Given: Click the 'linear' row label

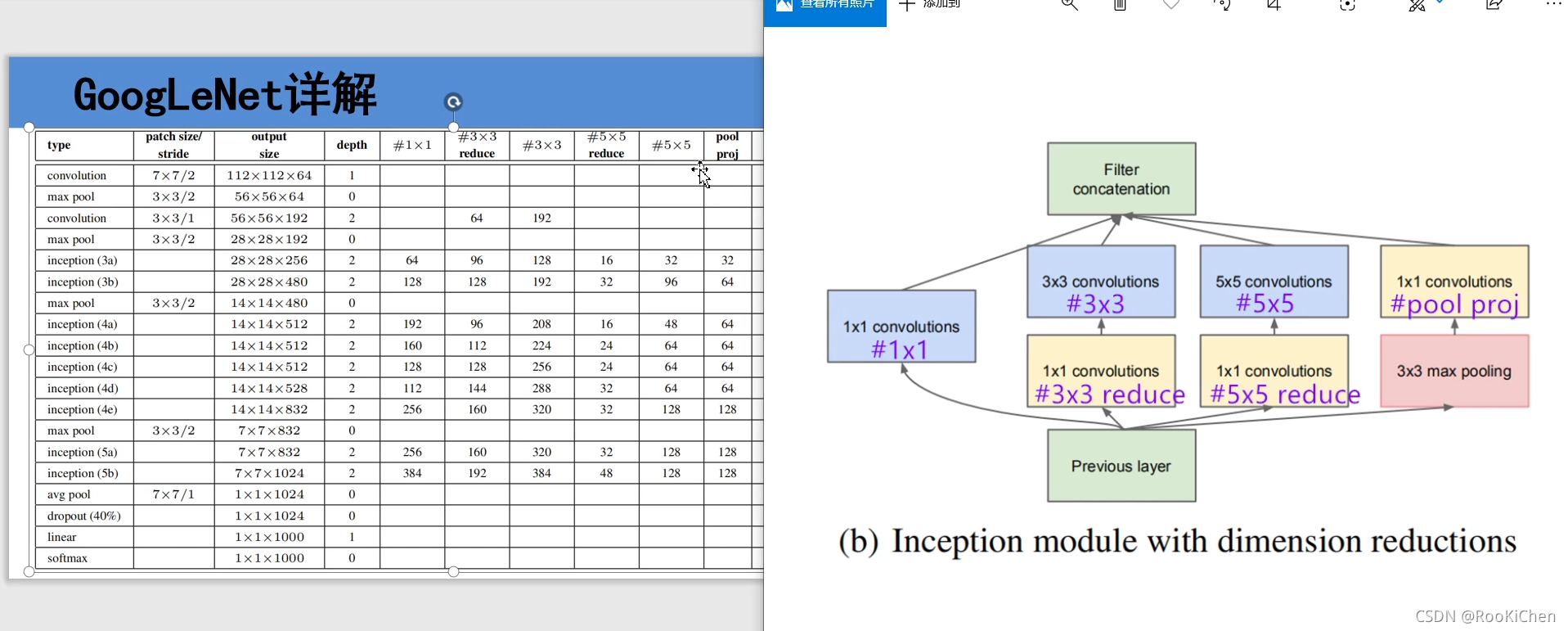Looking at the screenshot, I should 62,537.
